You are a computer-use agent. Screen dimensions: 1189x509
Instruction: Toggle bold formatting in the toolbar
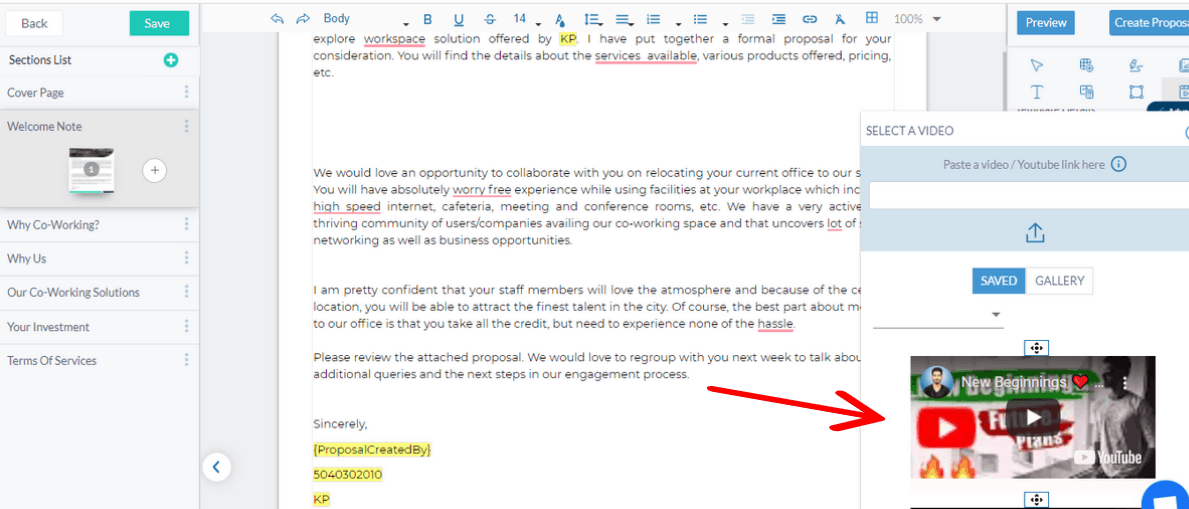click(x=427, y=19)
